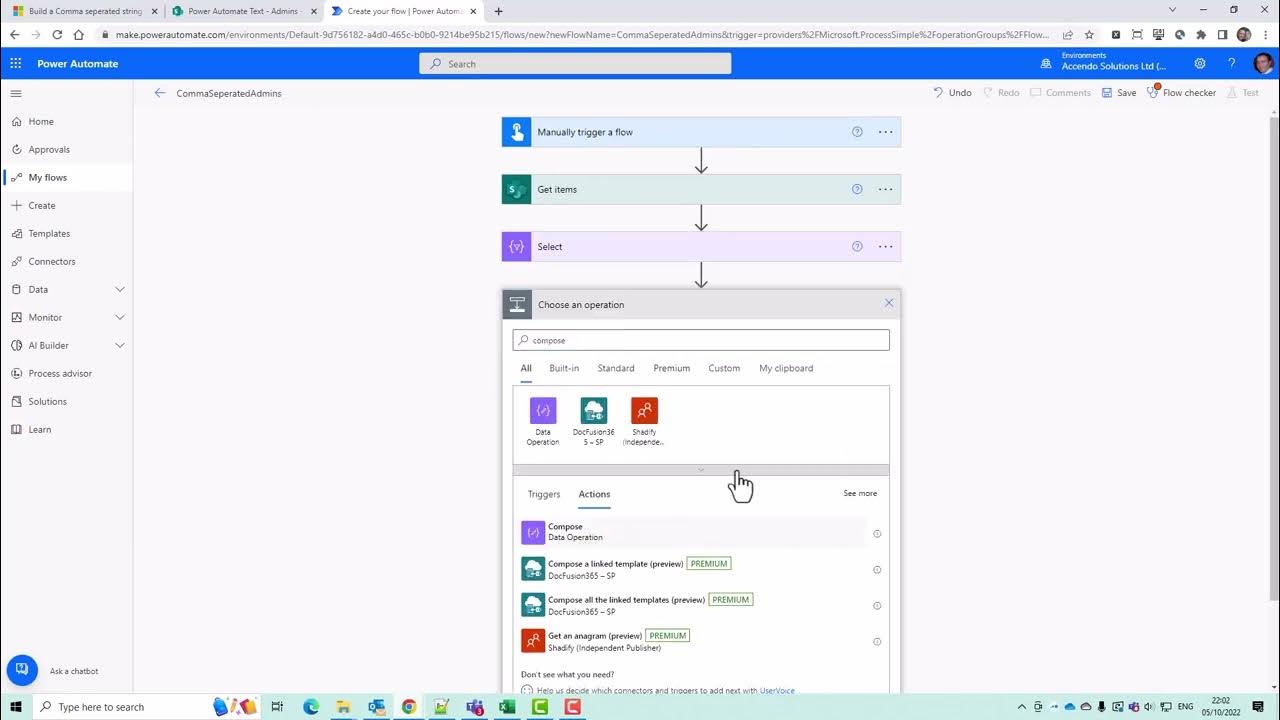Viewport: 1280px width, 720px height.
Task: Open the ellipsis menu on Manually trigger a flow
Action: pos(885,132)
